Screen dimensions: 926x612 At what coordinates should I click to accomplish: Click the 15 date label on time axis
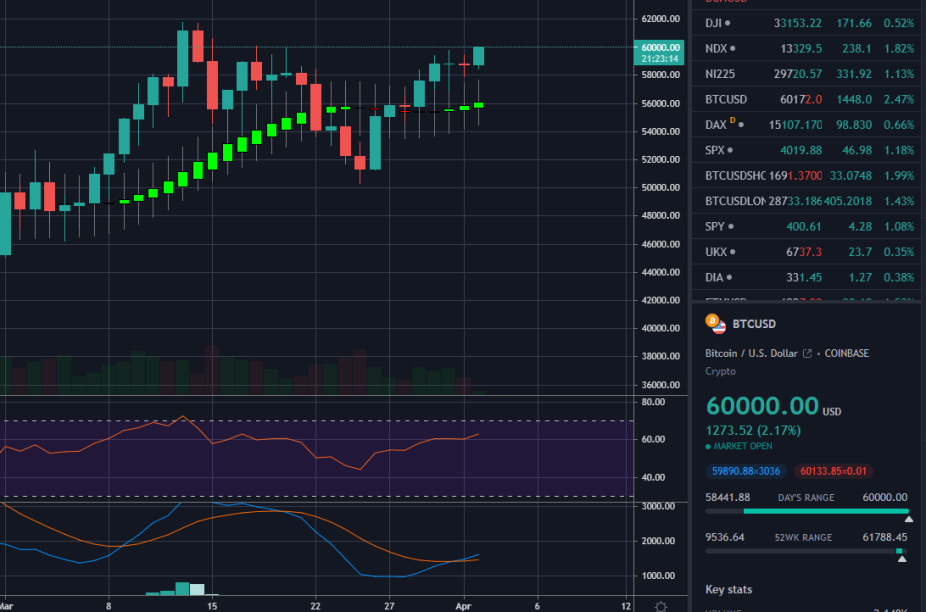(212, 606)
